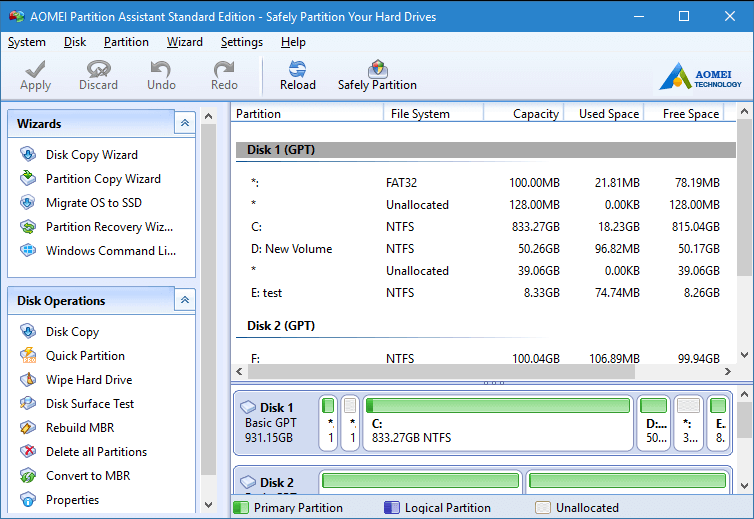Select the C: NTFS partition row

pos(486,227)
